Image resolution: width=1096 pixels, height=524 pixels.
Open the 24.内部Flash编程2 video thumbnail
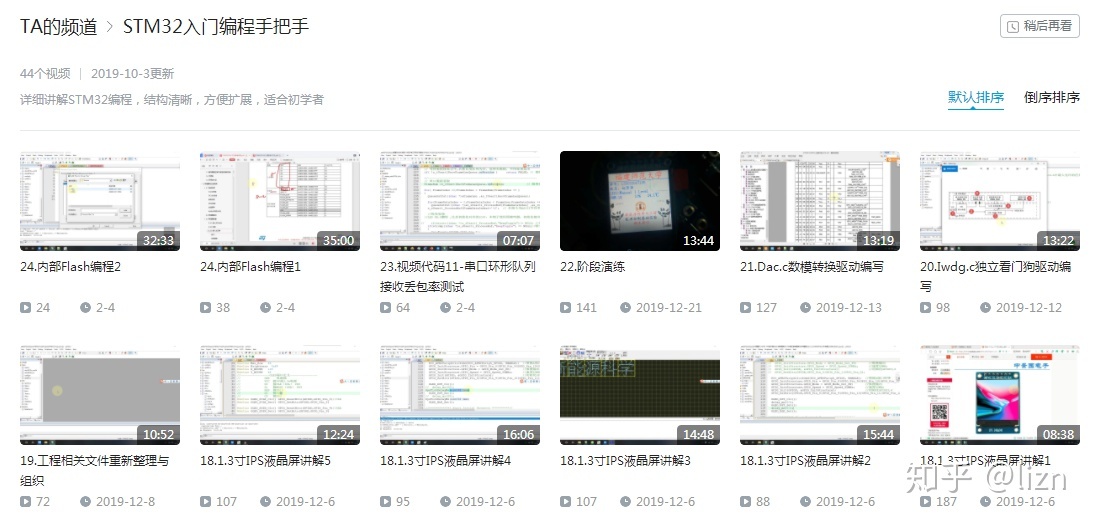coord(100,200)
